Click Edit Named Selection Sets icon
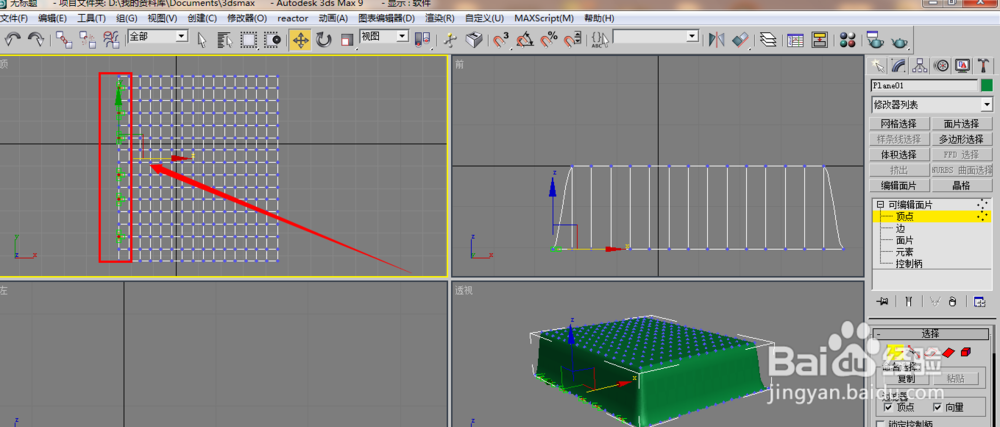Screen dimensions: 1000x427 pyautogui.click(x=599, y=40)
